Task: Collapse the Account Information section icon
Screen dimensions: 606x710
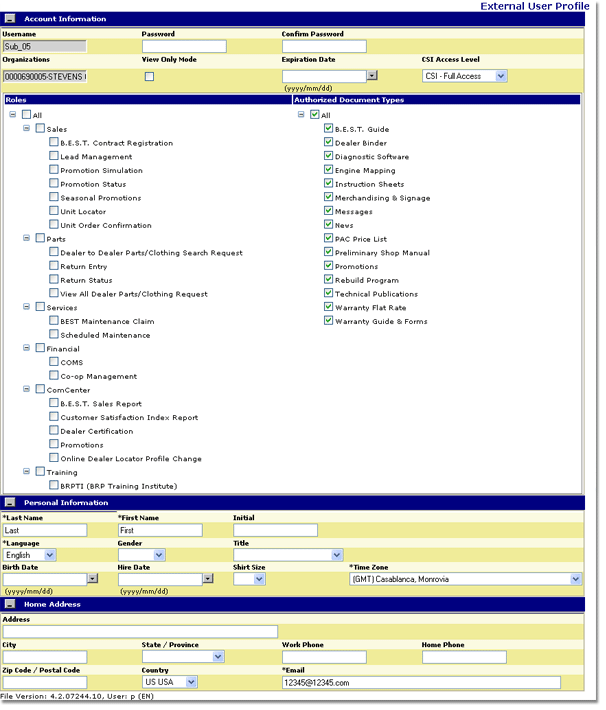Action: click(9, 19)
